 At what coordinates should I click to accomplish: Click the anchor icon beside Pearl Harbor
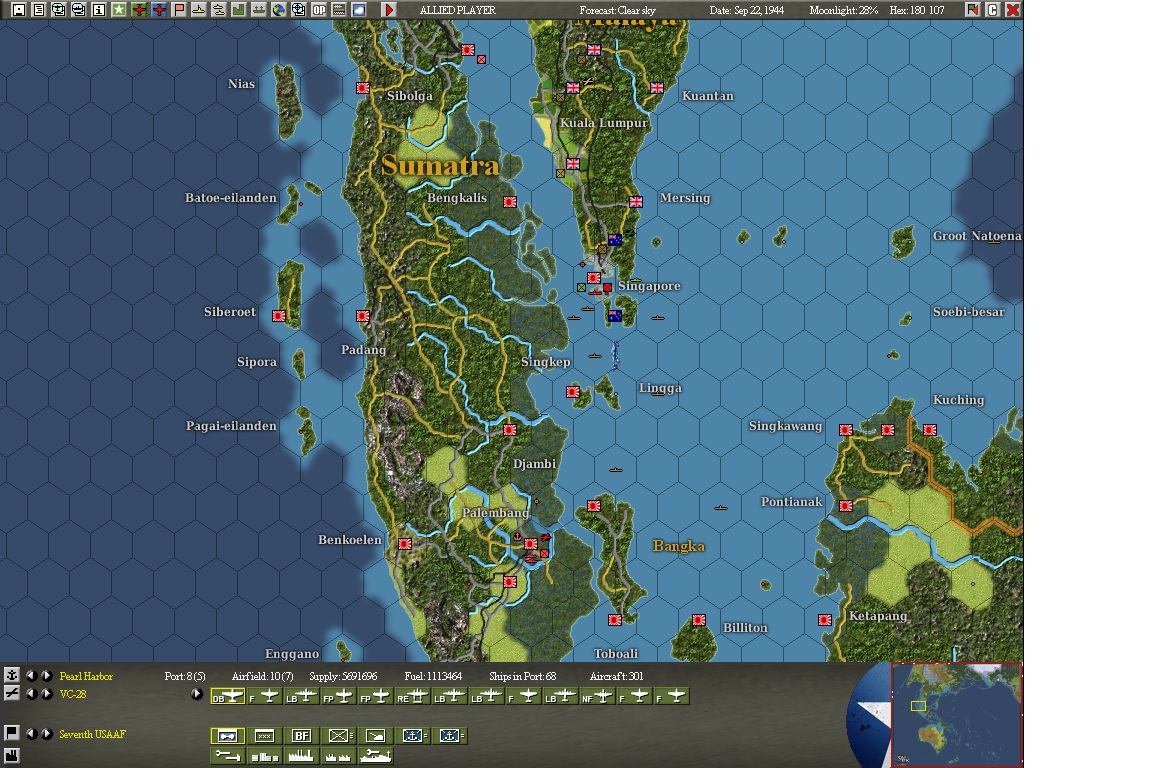12,675
